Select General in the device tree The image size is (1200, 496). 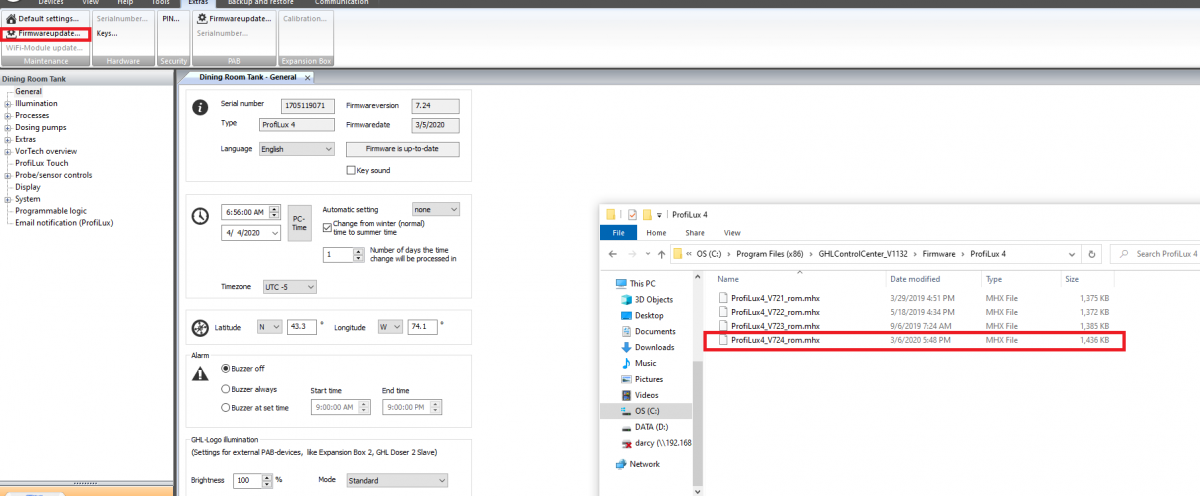(x=28, y=91)
